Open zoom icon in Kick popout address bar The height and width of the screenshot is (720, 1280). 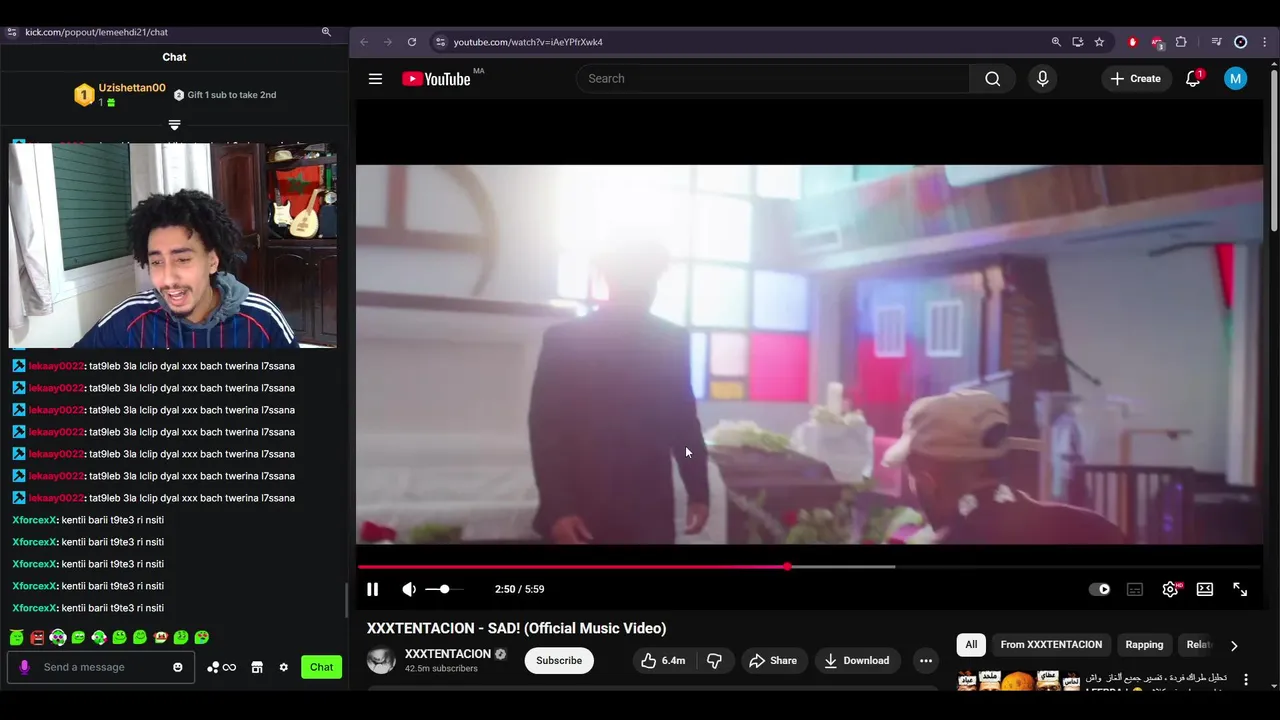[x=326, y=32]
